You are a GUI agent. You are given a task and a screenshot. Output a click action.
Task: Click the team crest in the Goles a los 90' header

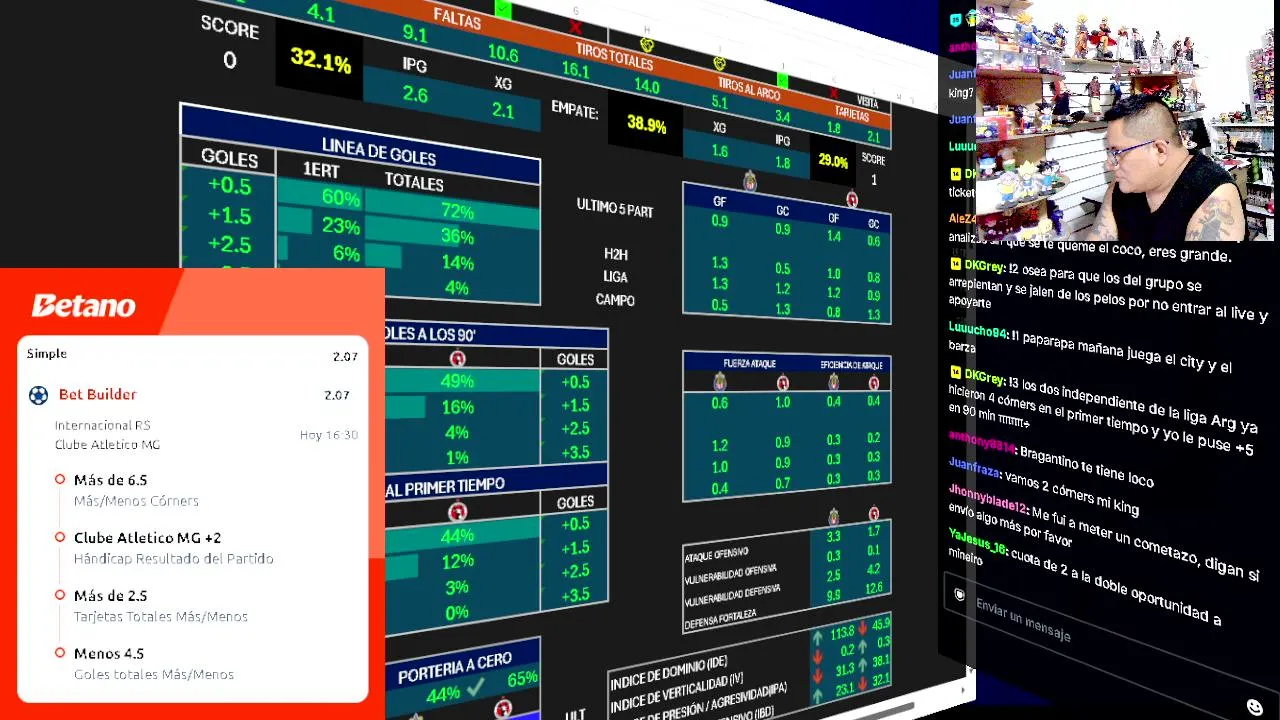(458, 358)
